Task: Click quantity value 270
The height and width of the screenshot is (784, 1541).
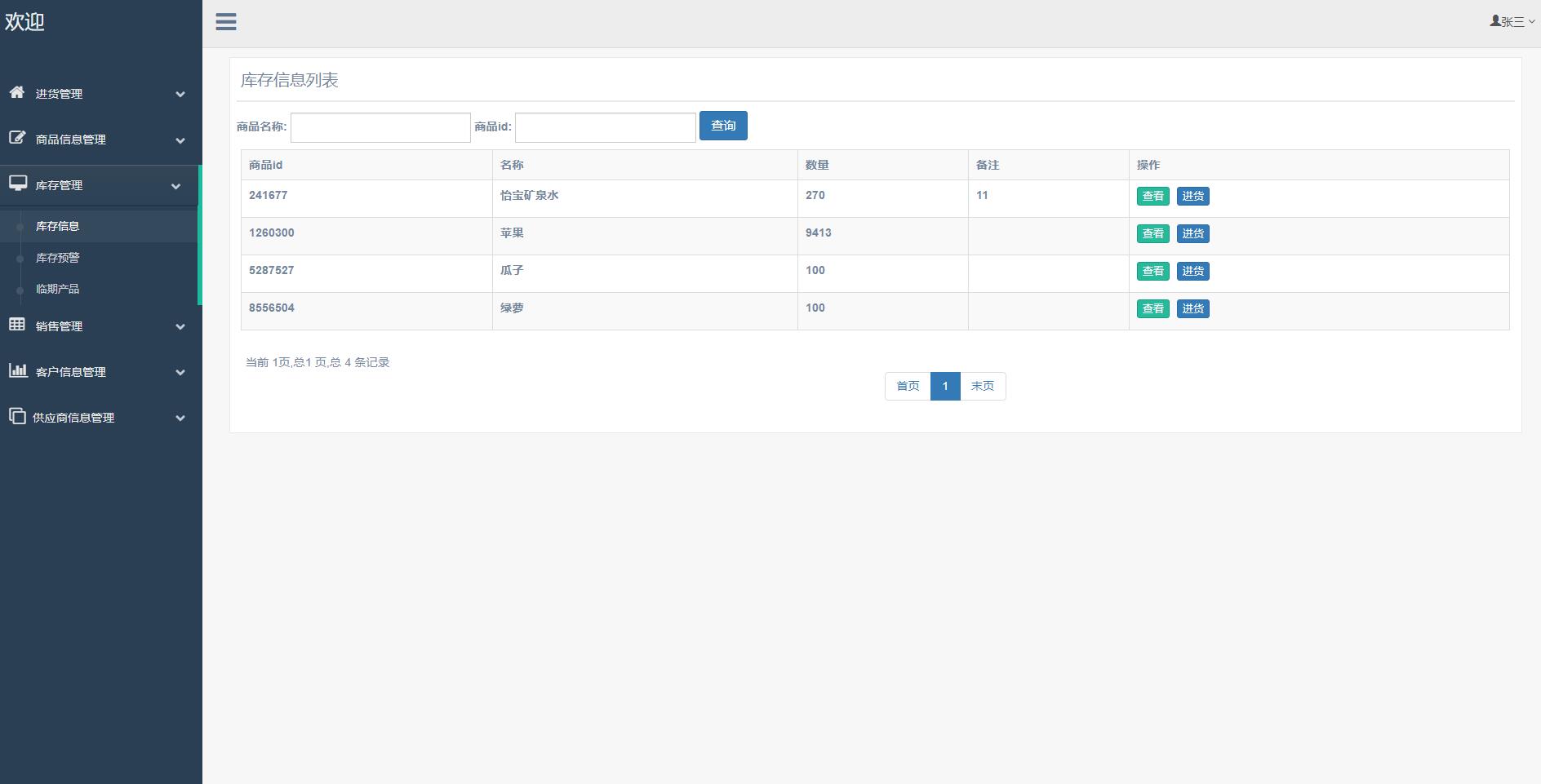Action: [815, 195]
